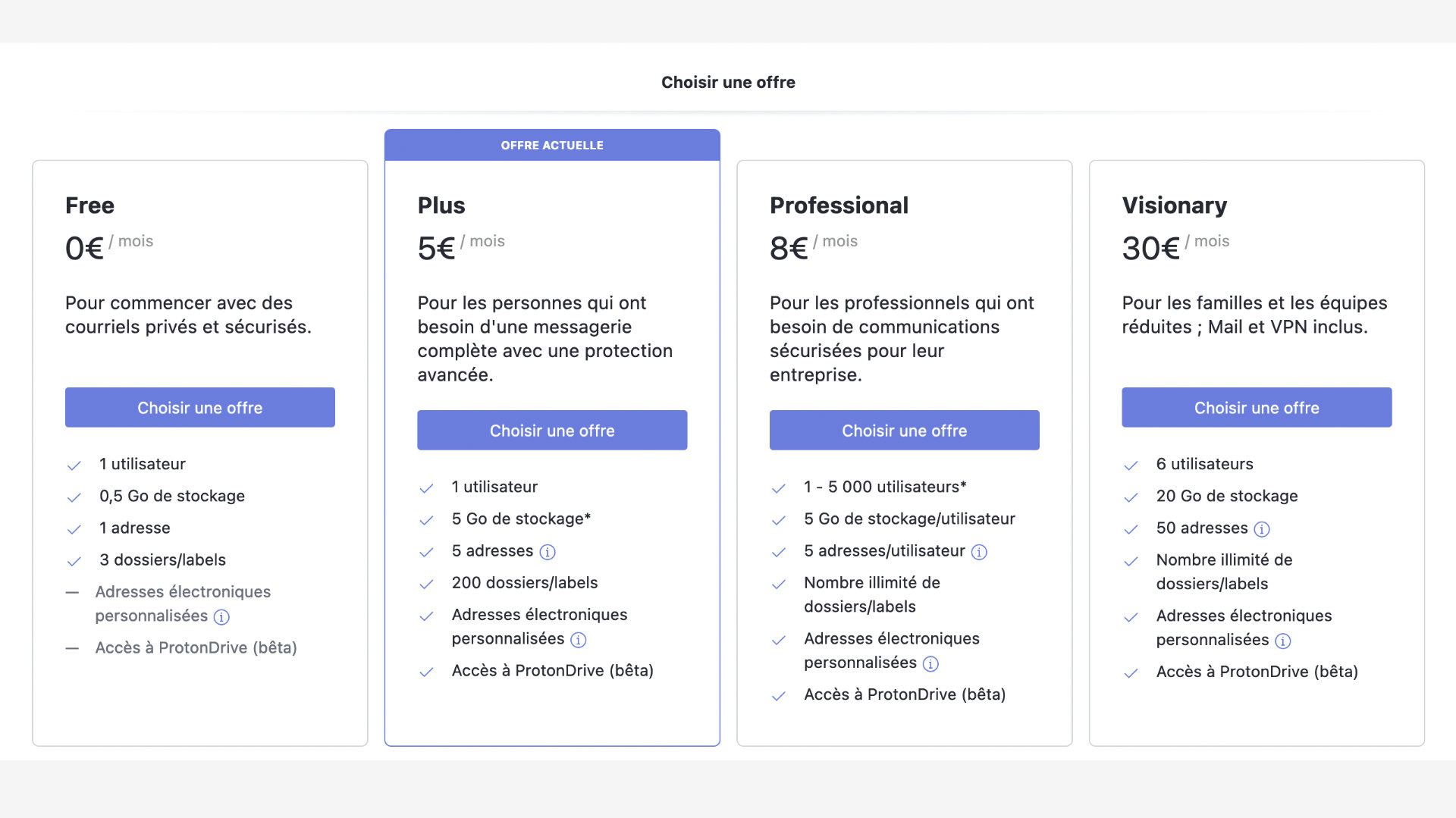Click info icon beside Professional personnalisées
The image size is (1456, 818).
[930, 664]
